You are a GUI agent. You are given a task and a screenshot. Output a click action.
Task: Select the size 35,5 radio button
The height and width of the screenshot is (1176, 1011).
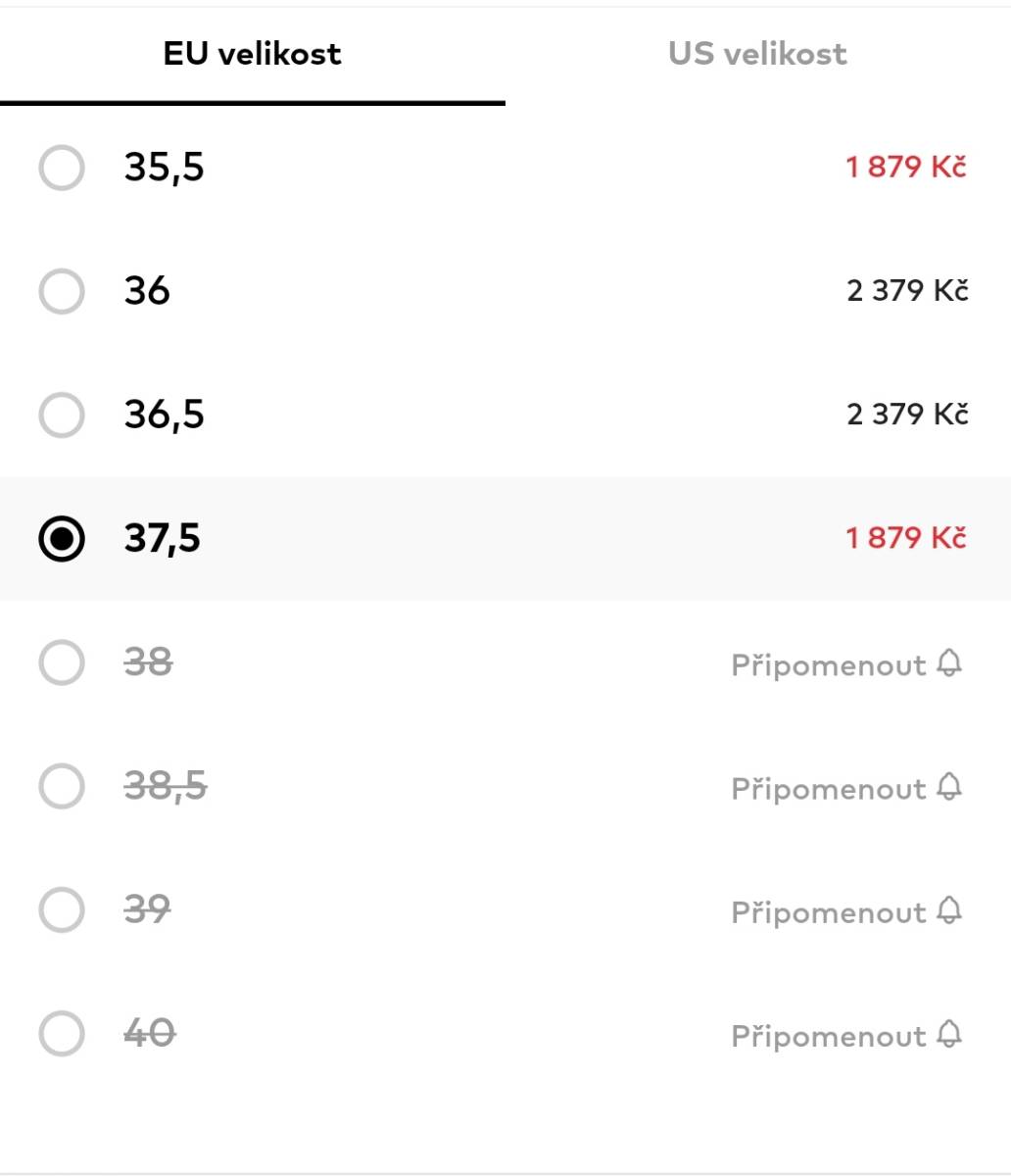(62, 168)
